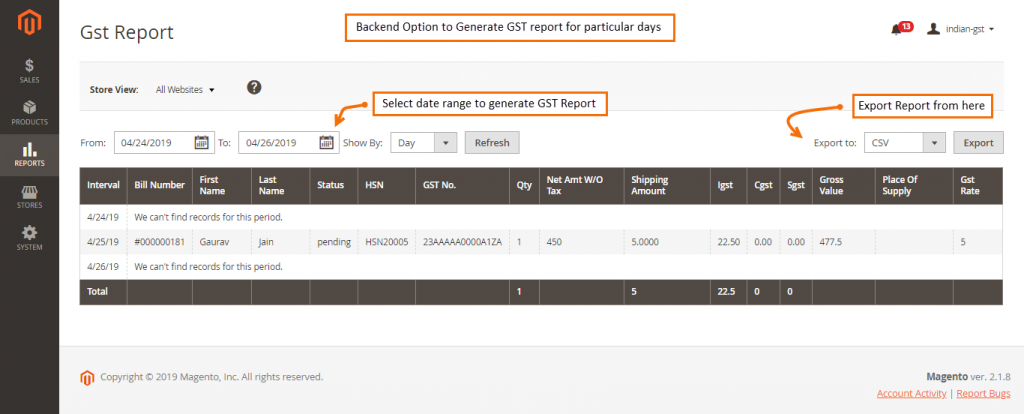Expand the Store View All Websites dropdown
The height and width of the screenshot is (414, 1024).
pyautogui.click(x=185, y=90)
